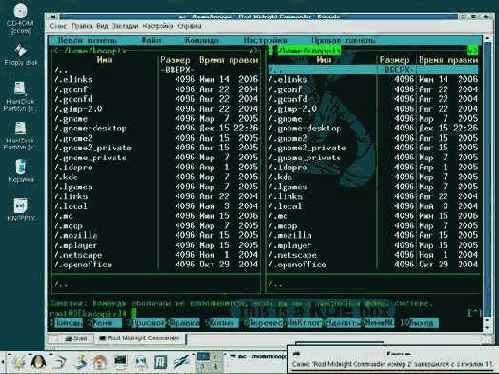This screenshot has width=499, height=374.
Task: Open the Настройка menu in Konsole
Action: 158,26
